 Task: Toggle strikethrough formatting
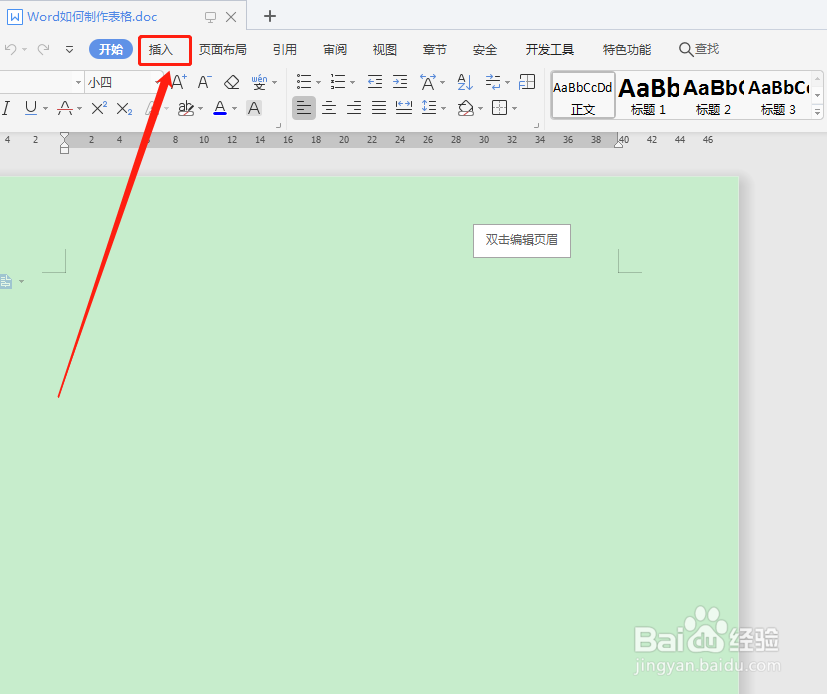tap(65, 108)
